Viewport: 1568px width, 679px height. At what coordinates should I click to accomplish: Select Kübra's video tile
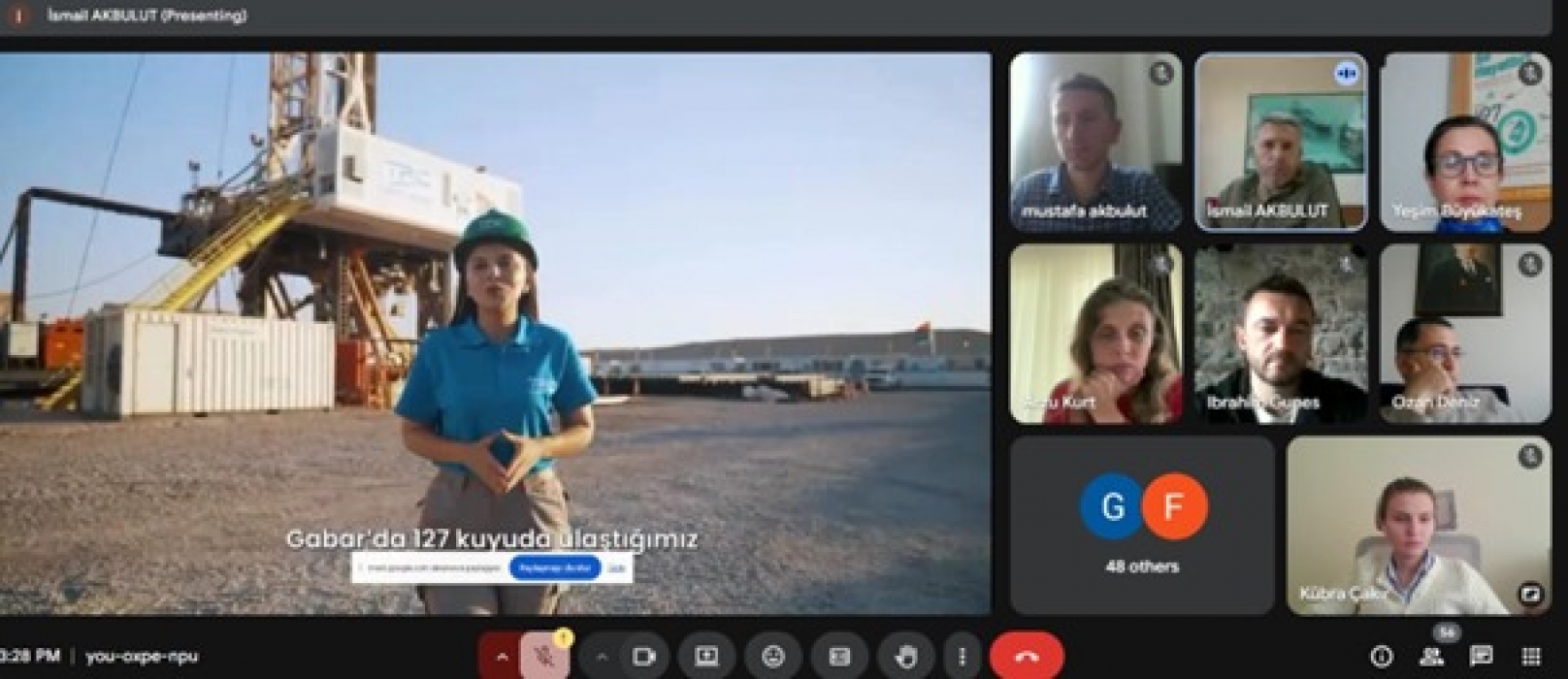coord(1418,525)
